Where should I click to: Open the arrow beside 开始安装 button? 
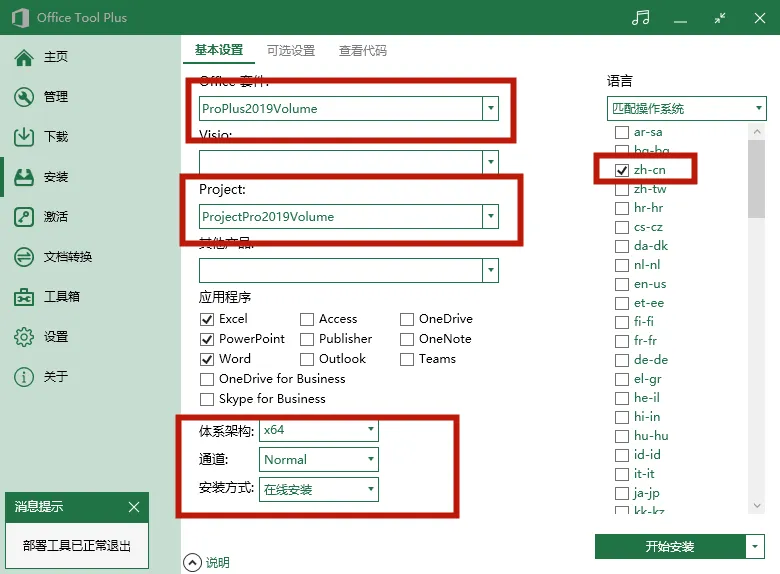(755, 547)
